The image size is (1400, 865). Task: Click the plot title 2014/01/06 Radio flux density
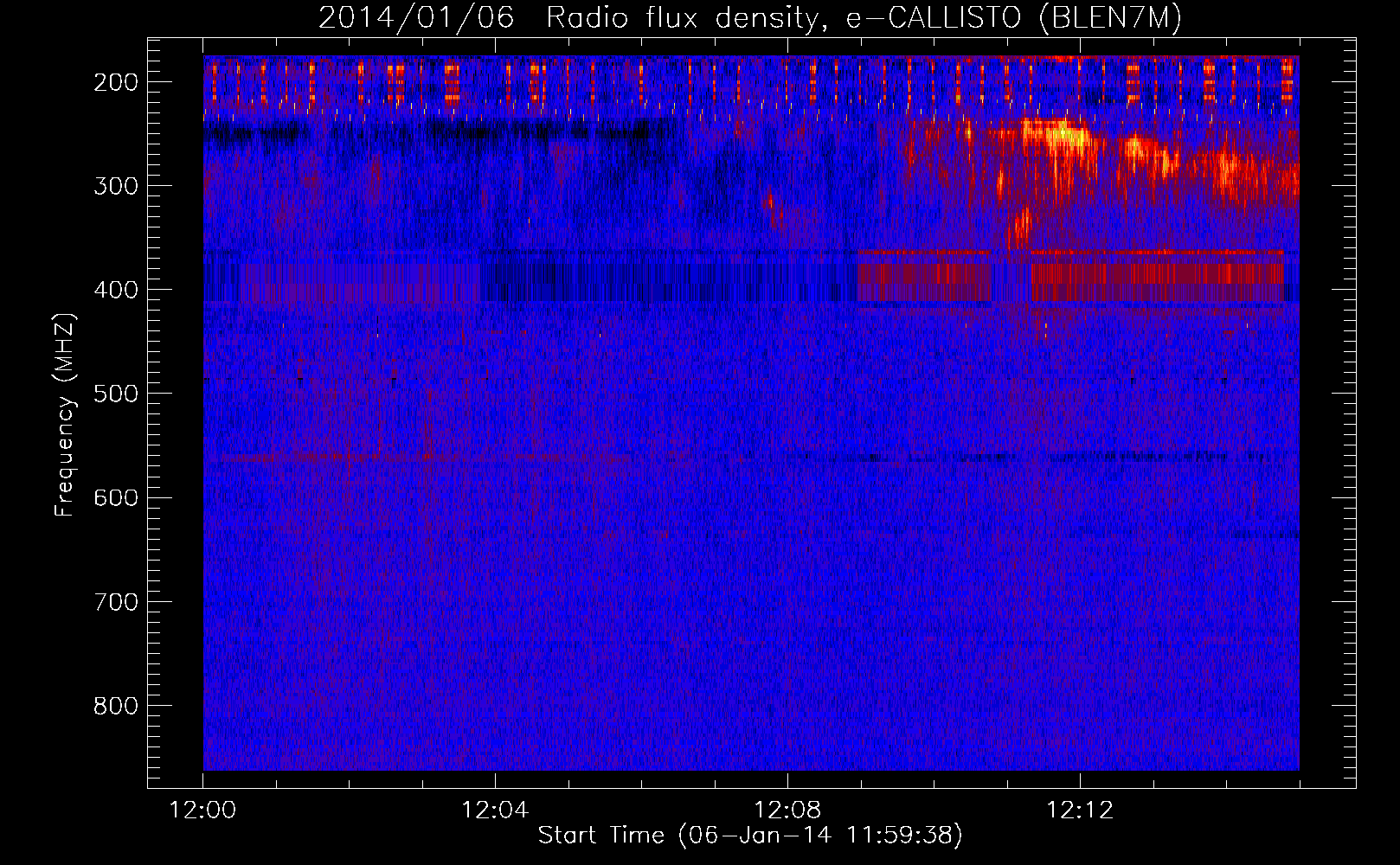click(750, 18)
